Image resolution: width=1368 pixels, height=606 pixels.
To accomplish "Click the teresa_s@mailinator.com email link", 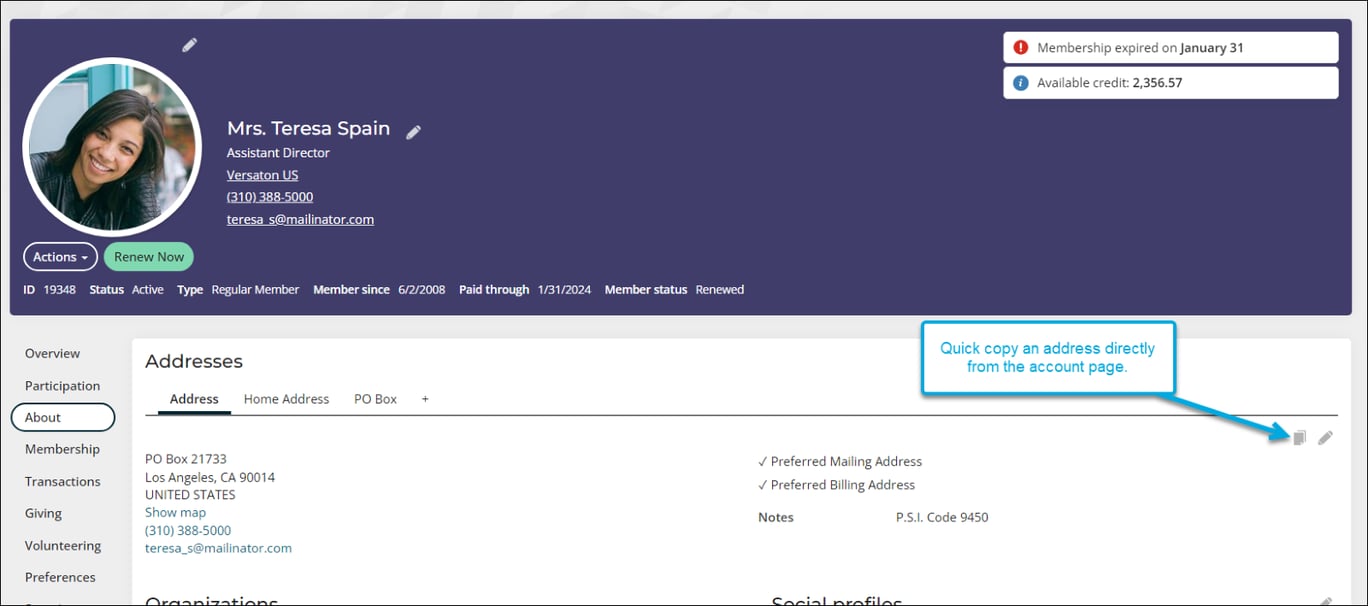I will 300,218.
